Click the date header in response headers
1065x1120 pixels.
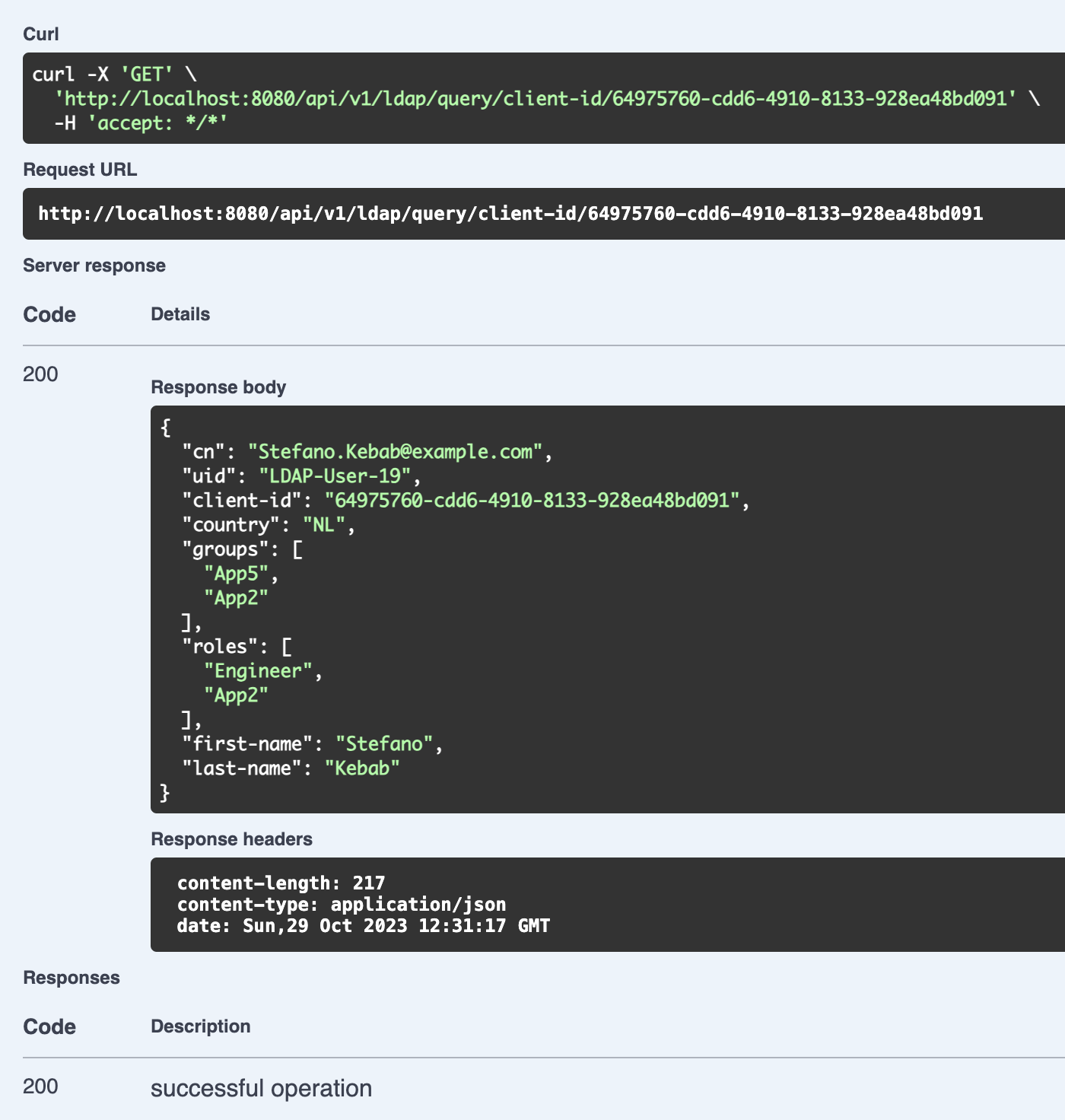(364, 926)
